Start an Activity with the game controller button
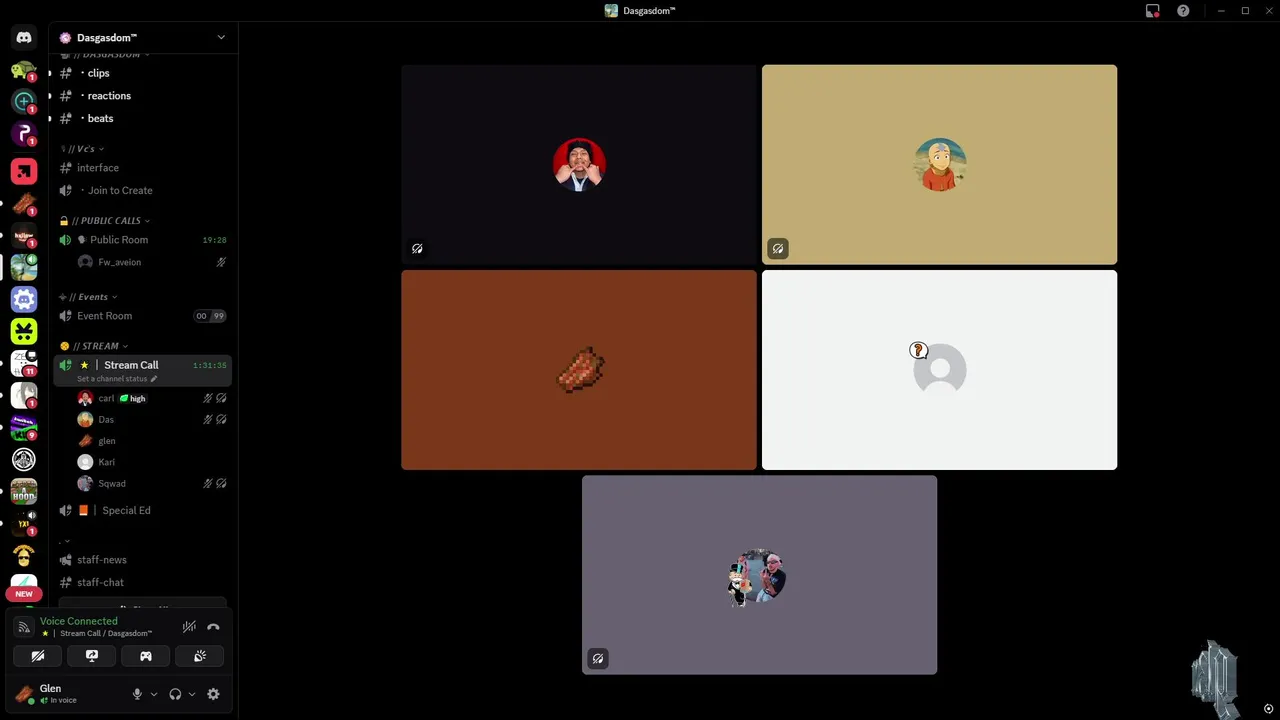Image resolution: width=1280 pixels, height=720 pixels. coord(146,656)
